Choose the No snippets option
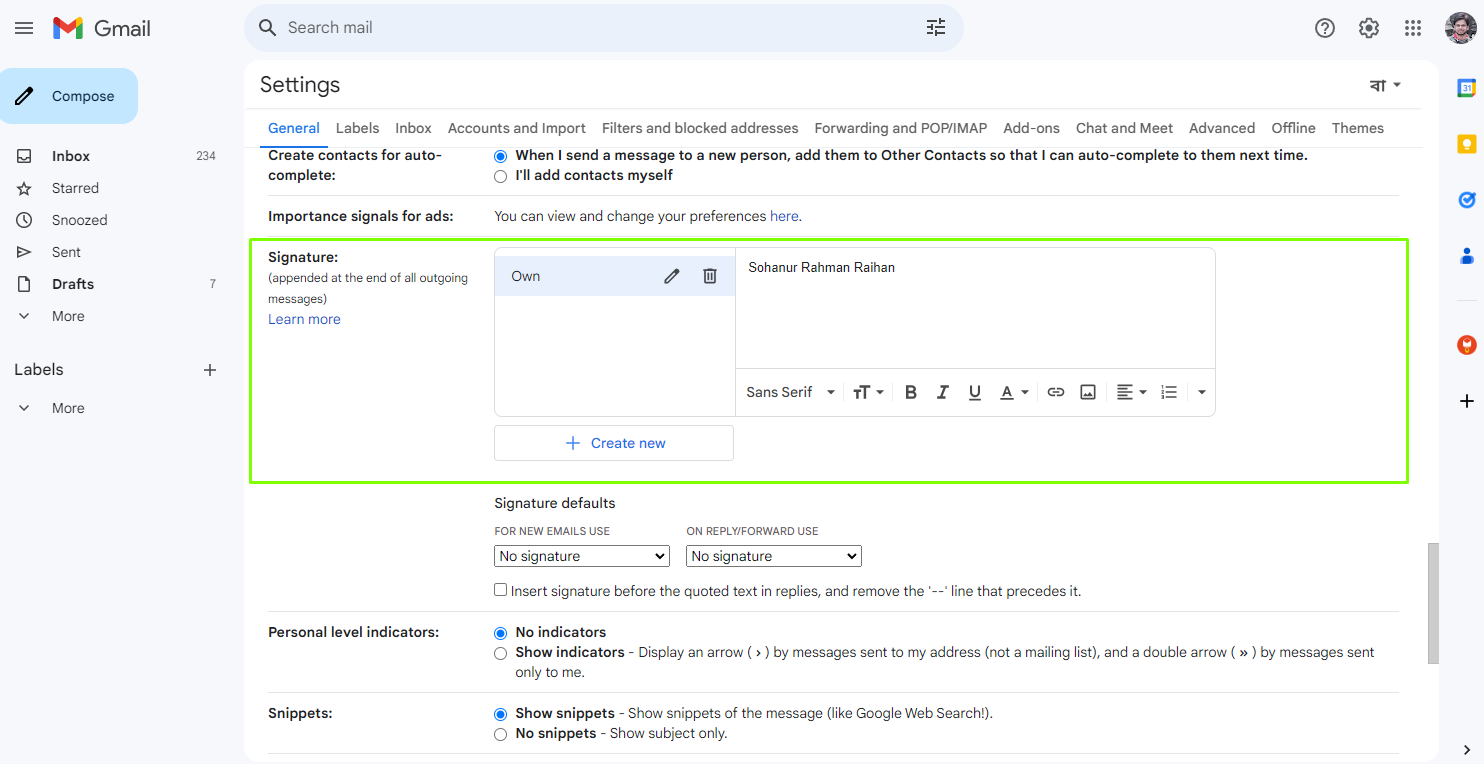This screenshot has width=1484, height=764. point(501,734)
